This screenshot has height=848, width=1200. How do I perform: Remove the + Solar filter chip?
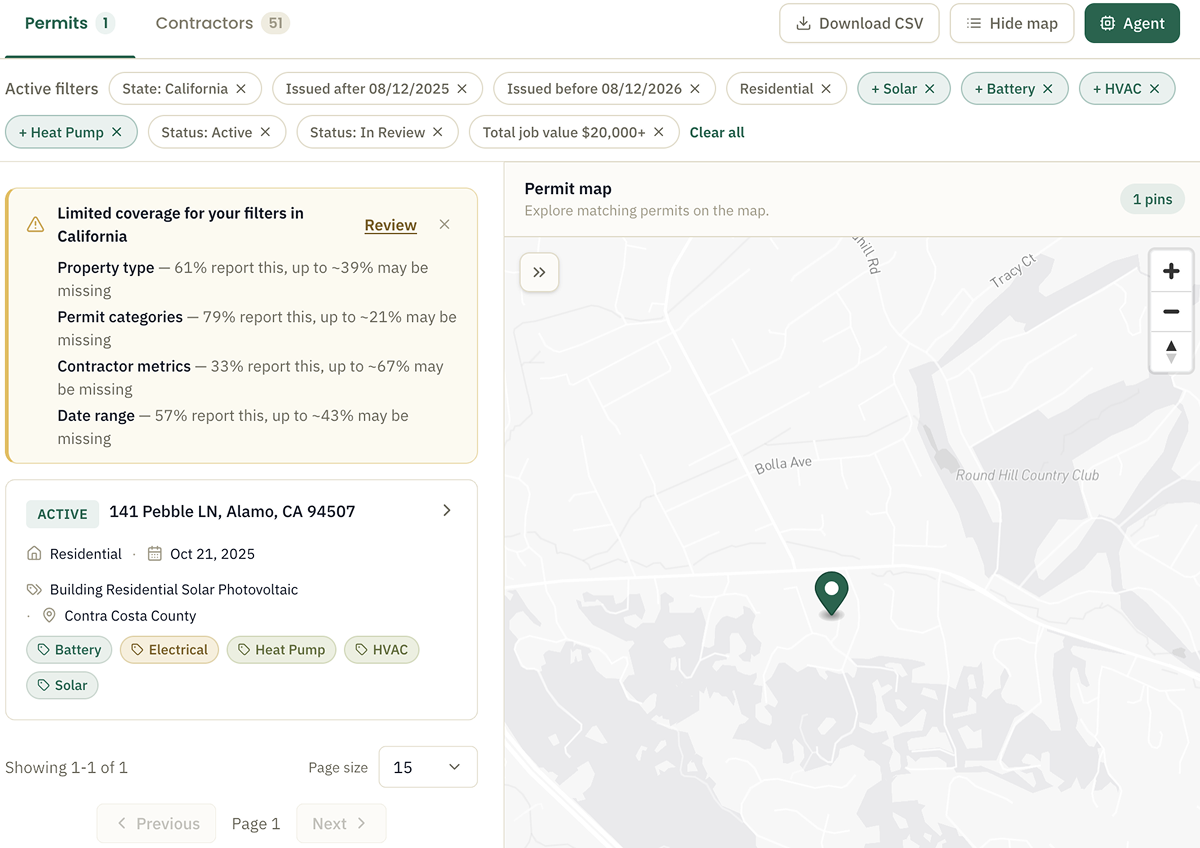click(930, 89)
